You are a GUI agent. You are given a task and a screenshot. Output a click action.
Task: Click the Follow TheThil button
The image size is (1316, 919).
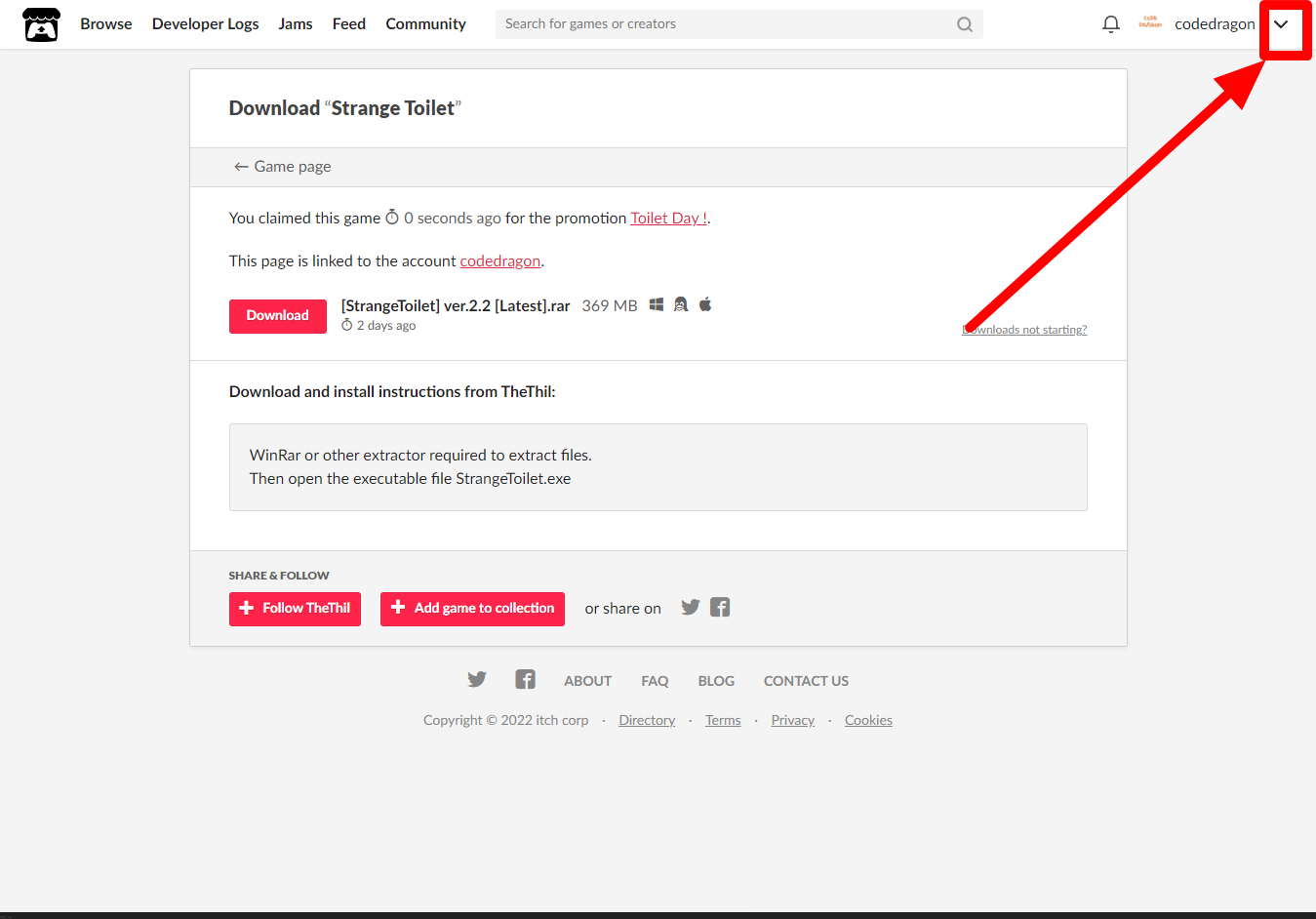(x=295, y=609)
